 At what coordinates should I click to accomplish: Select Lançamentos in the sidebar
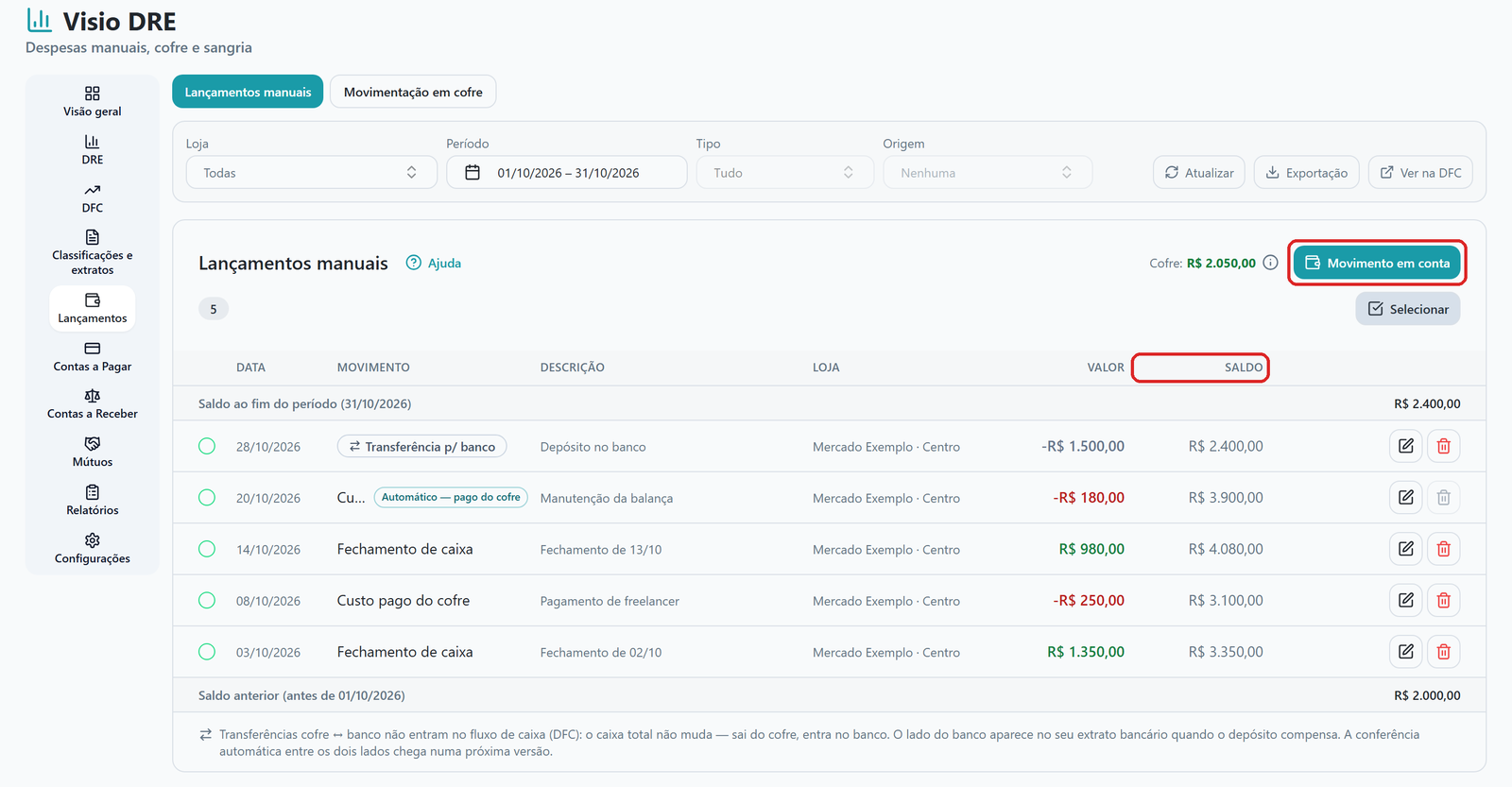coord(93,308)
